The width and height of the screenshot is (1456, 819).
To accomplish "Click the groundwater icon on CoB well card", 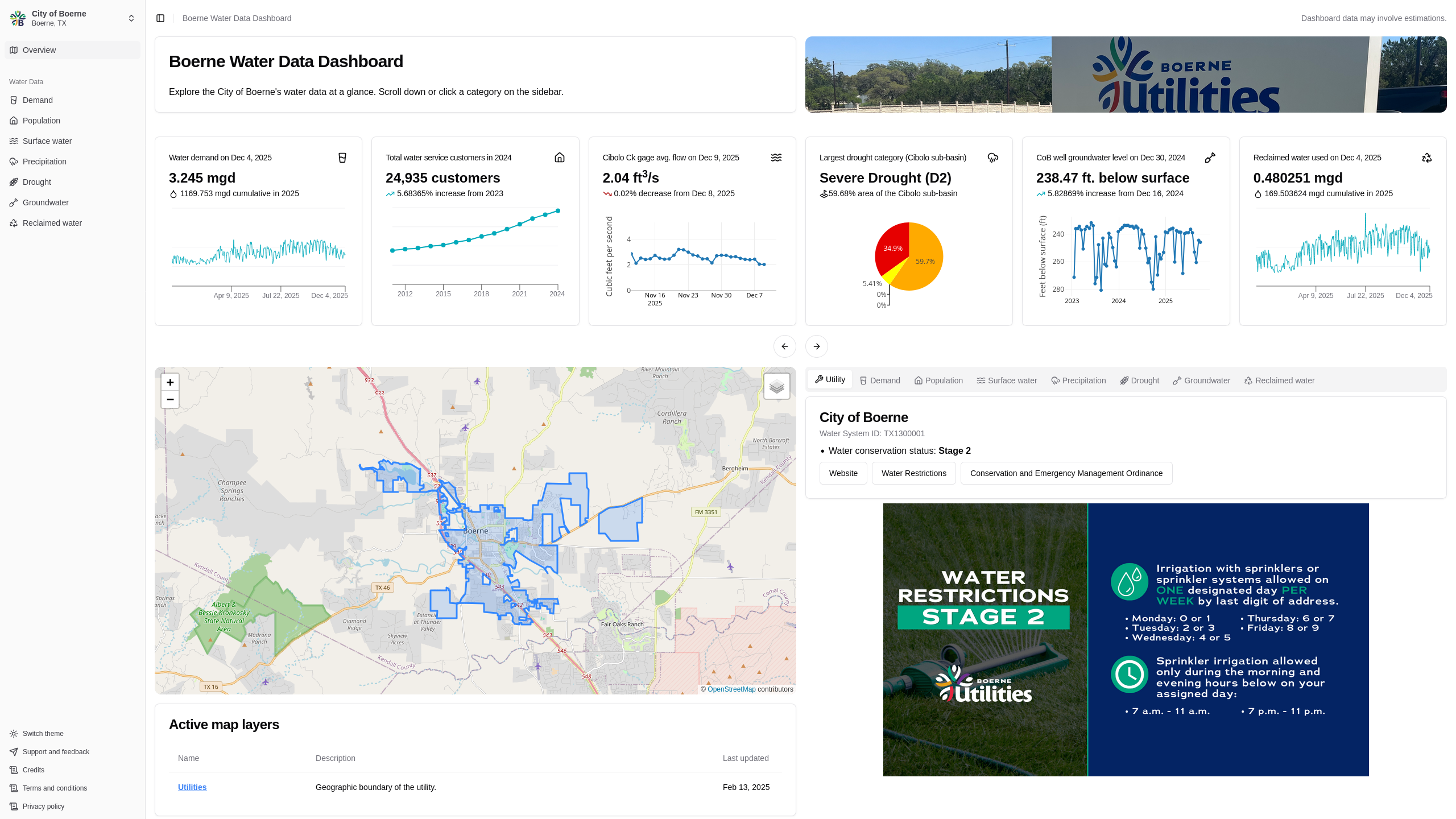I will [x=1210, y=158].
